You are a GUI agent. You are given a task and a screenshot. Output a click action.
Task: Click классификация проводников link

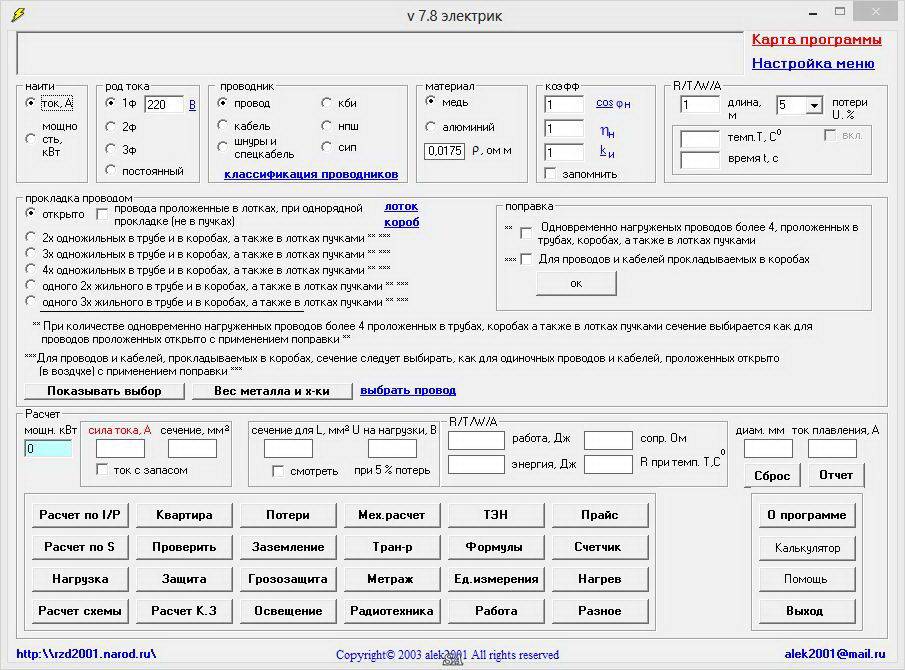(310, 174)
